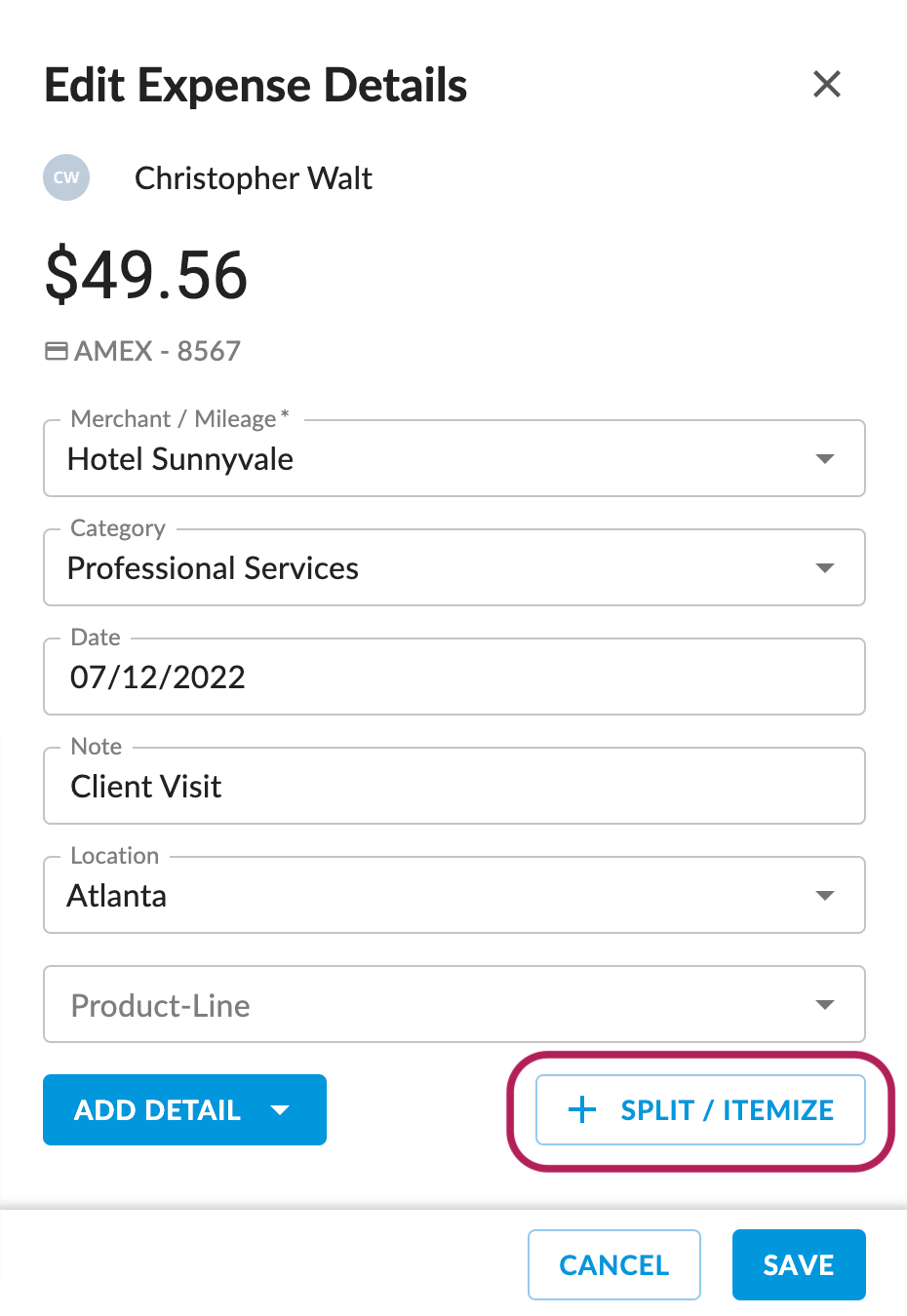Click the CW avatar icon

[65, 177]
